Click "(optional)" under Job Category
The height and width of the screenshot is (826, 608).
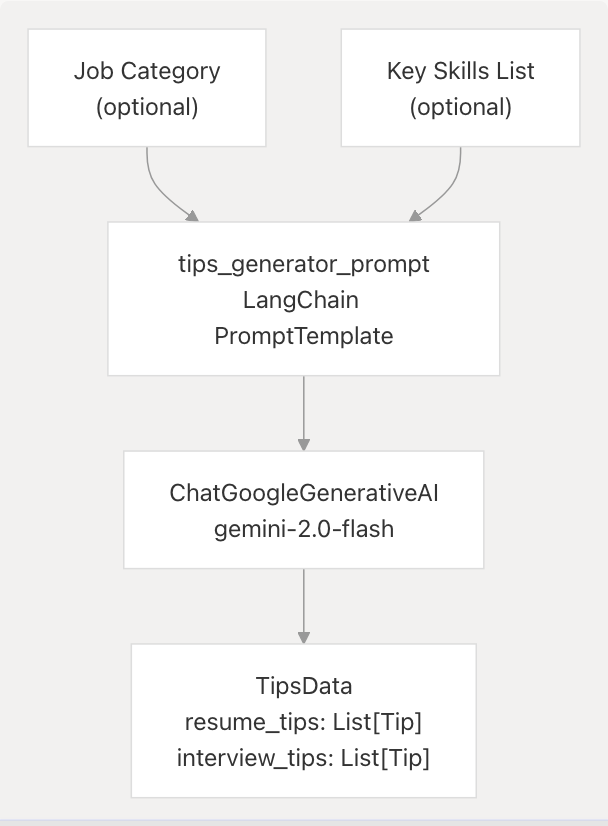pos(147,106)
